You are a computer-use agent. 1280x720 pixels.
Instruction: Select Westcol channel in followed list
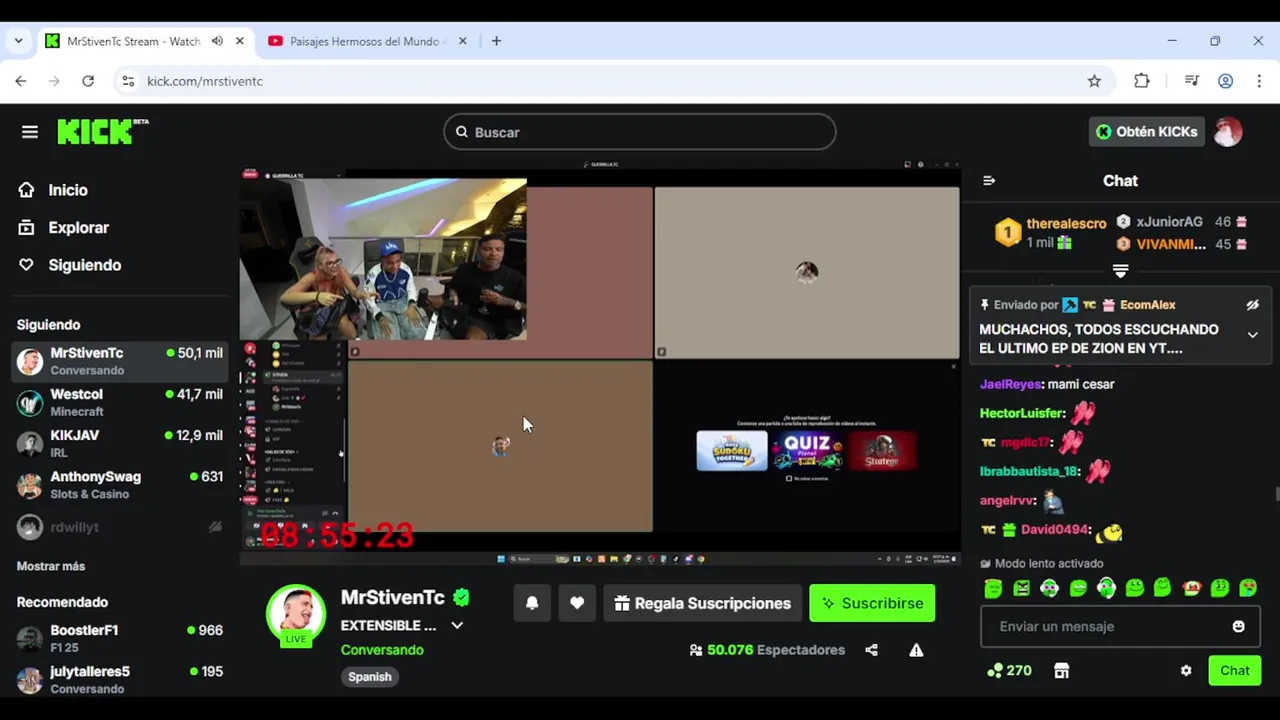120,402
